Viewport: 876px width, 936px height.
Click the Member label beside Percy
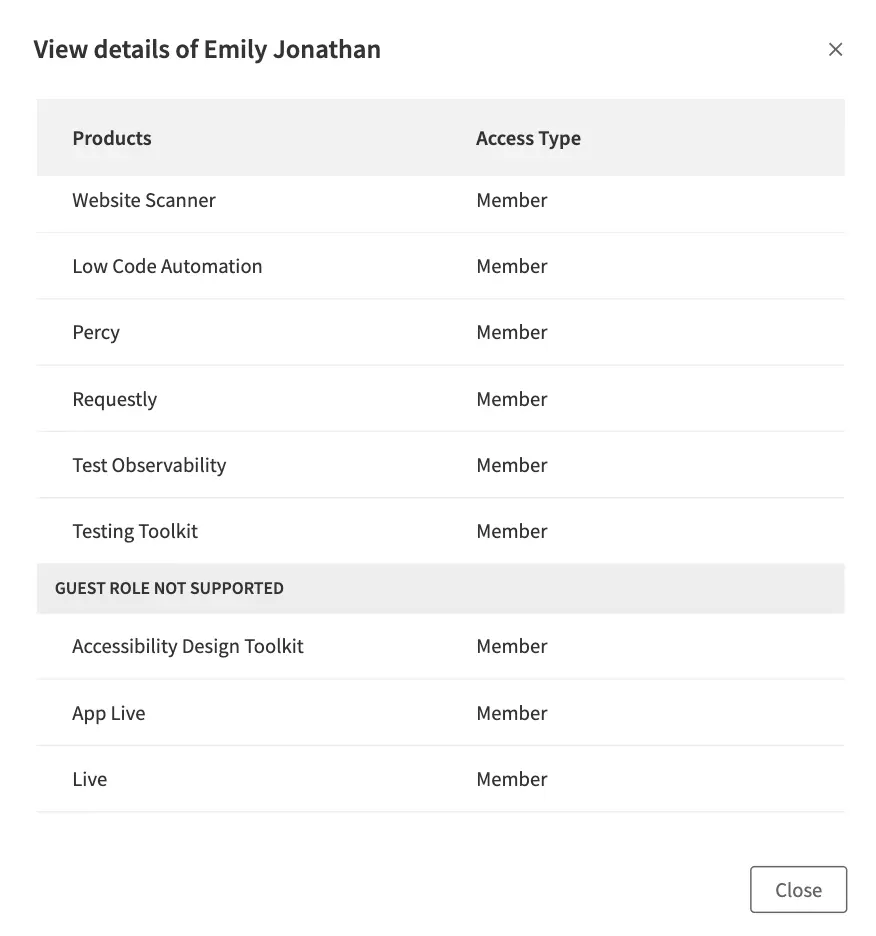(x=511, y=332)
